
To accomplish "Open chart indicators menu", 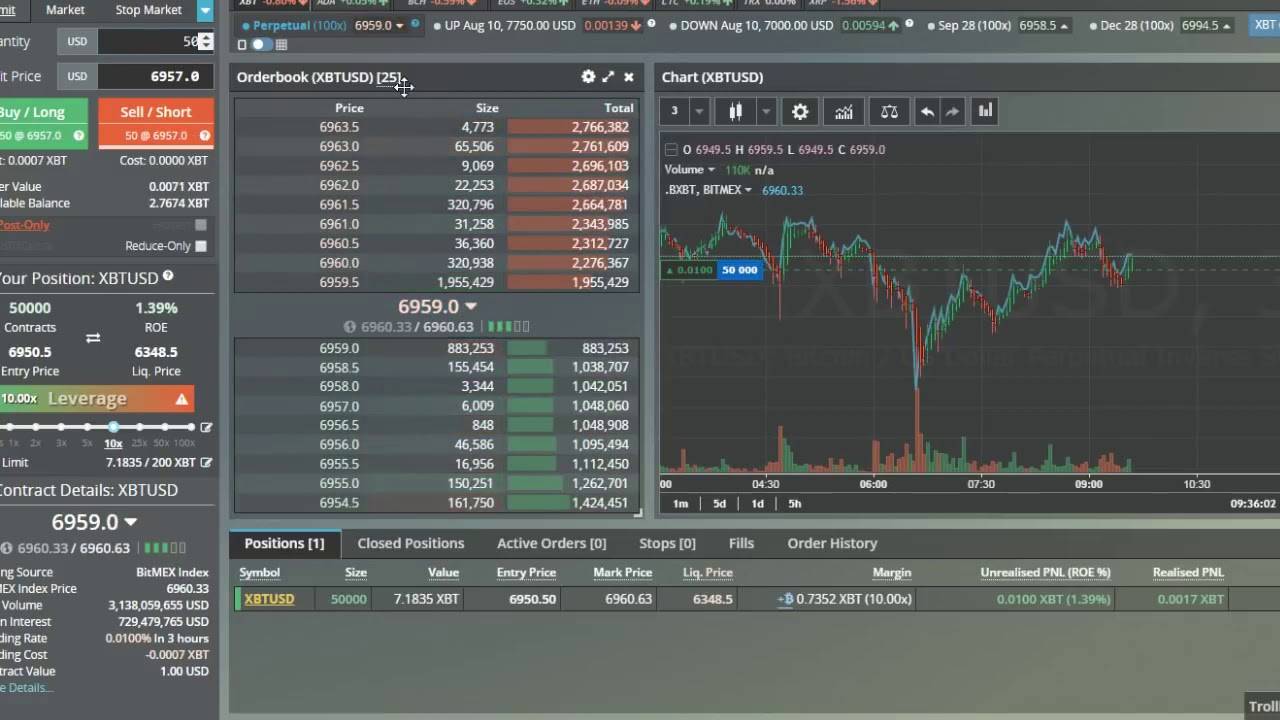I will point(844,112).
